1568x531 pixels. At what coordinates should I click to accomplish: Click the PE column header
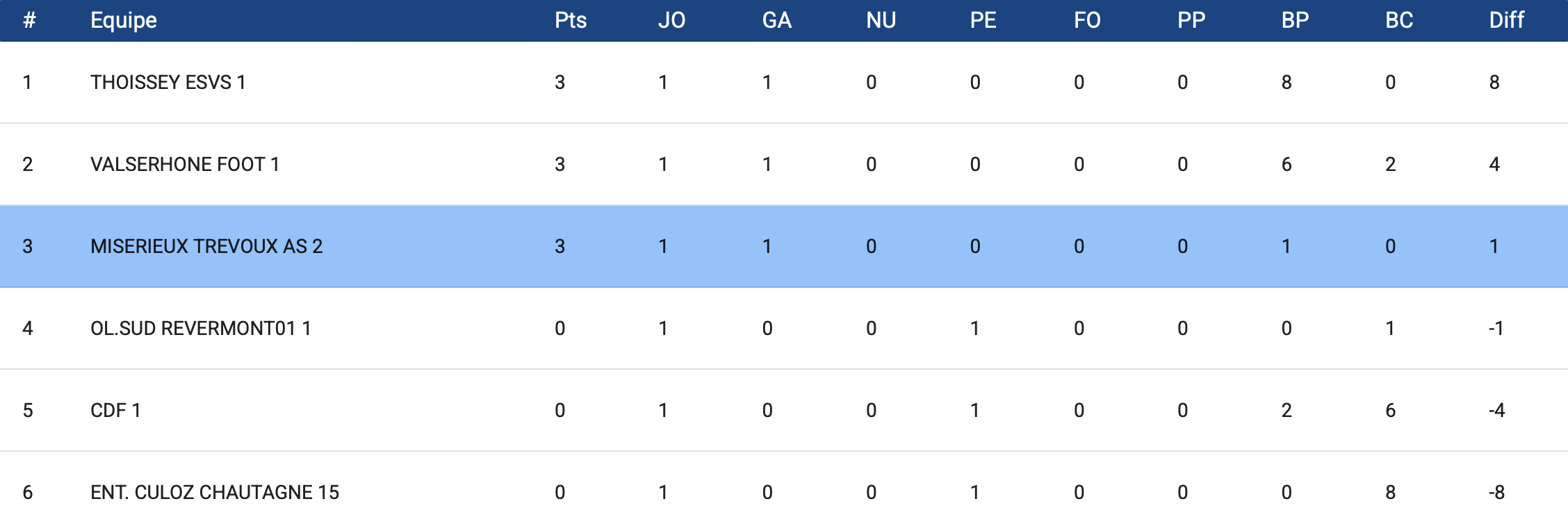(x=983, y=20)
